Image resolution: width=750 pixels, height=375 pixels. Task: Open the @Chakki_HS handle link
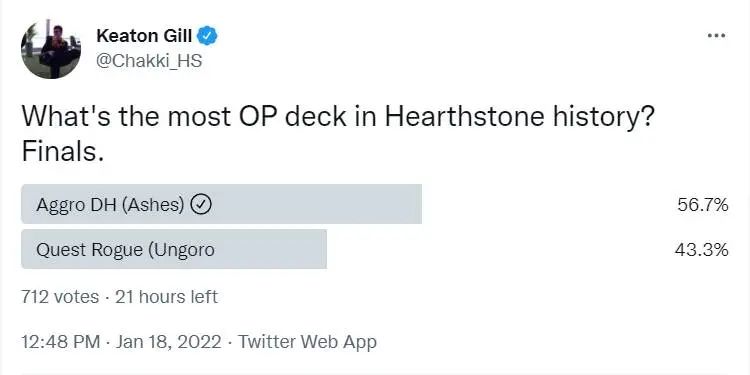149,61
